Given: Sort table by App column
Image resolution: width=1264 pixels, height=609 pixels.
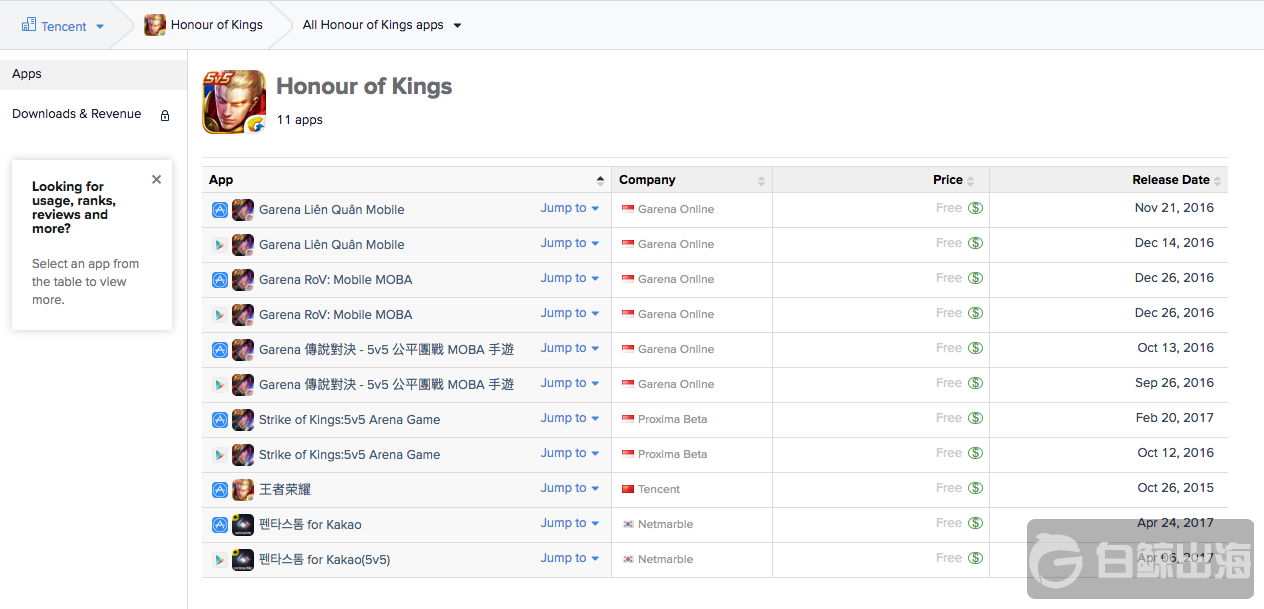Looking at the screenshot, I should pyautogui.click(x=600, y=180).
